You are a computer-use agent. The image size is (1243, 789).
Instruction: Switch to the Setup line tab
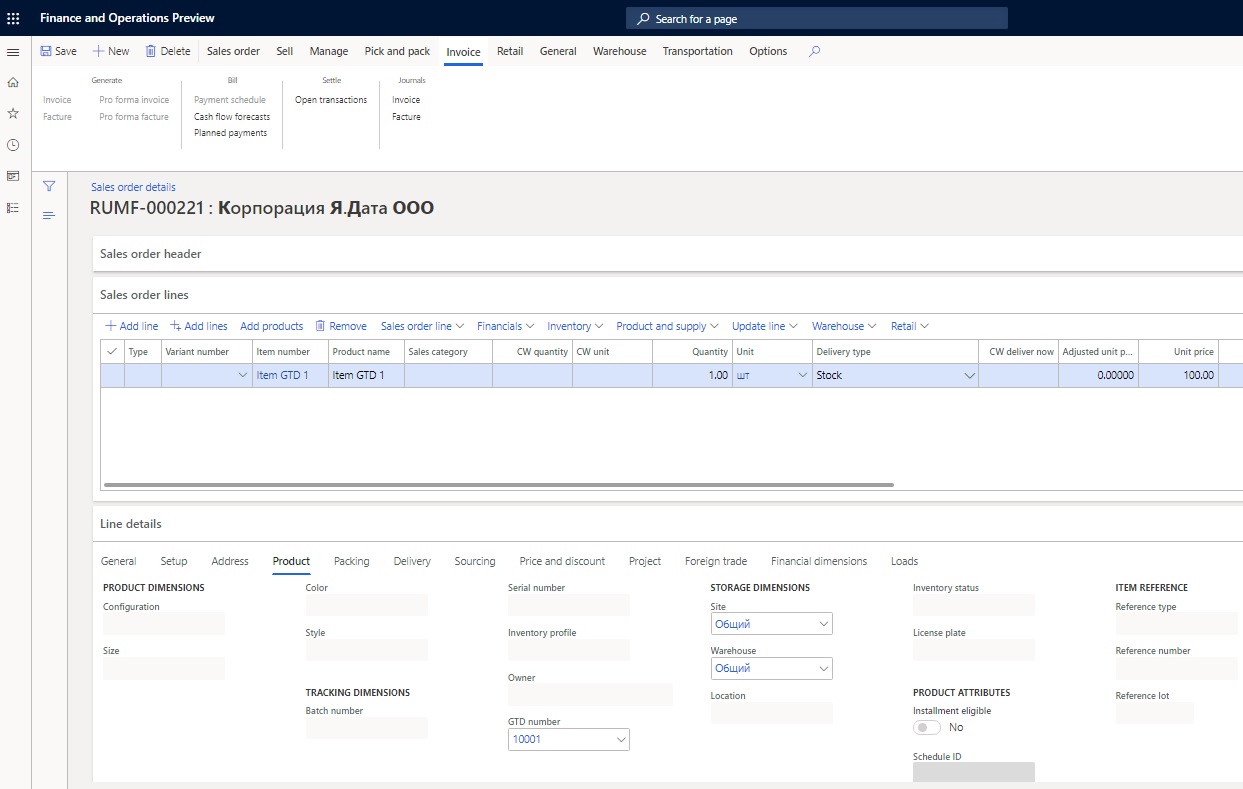(174, 561)
